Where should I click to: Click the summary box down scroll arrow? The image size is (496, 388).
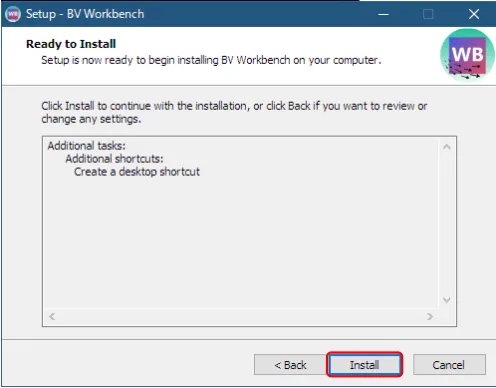pos(447,300)
